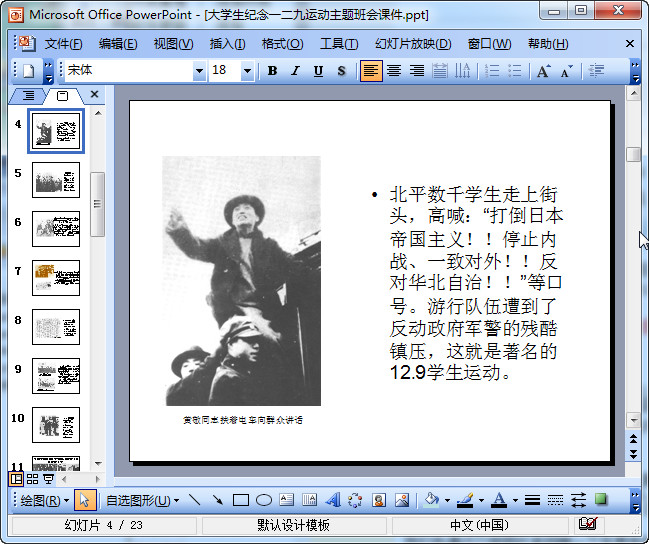Close the slide thumbnails pane

pos(94,94)
